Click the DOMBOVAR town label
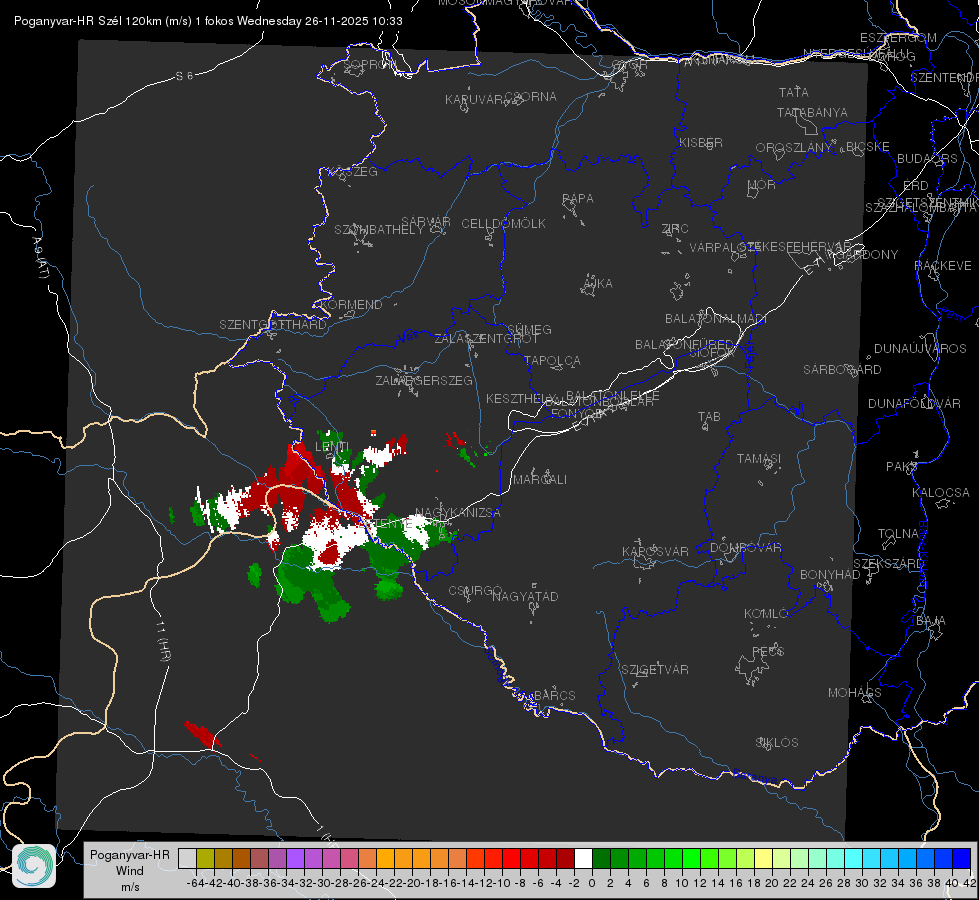979x900 pixels. (745, 548)
